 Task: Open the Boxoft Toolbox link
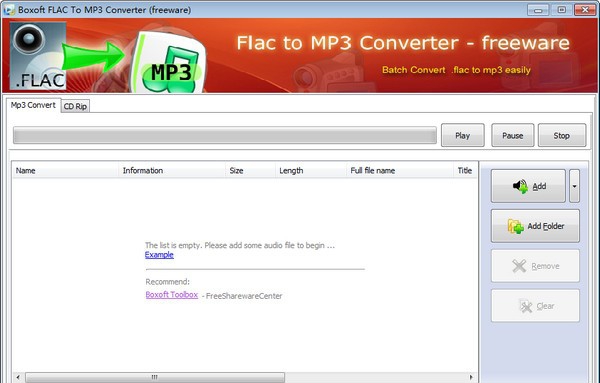[171, 295]
